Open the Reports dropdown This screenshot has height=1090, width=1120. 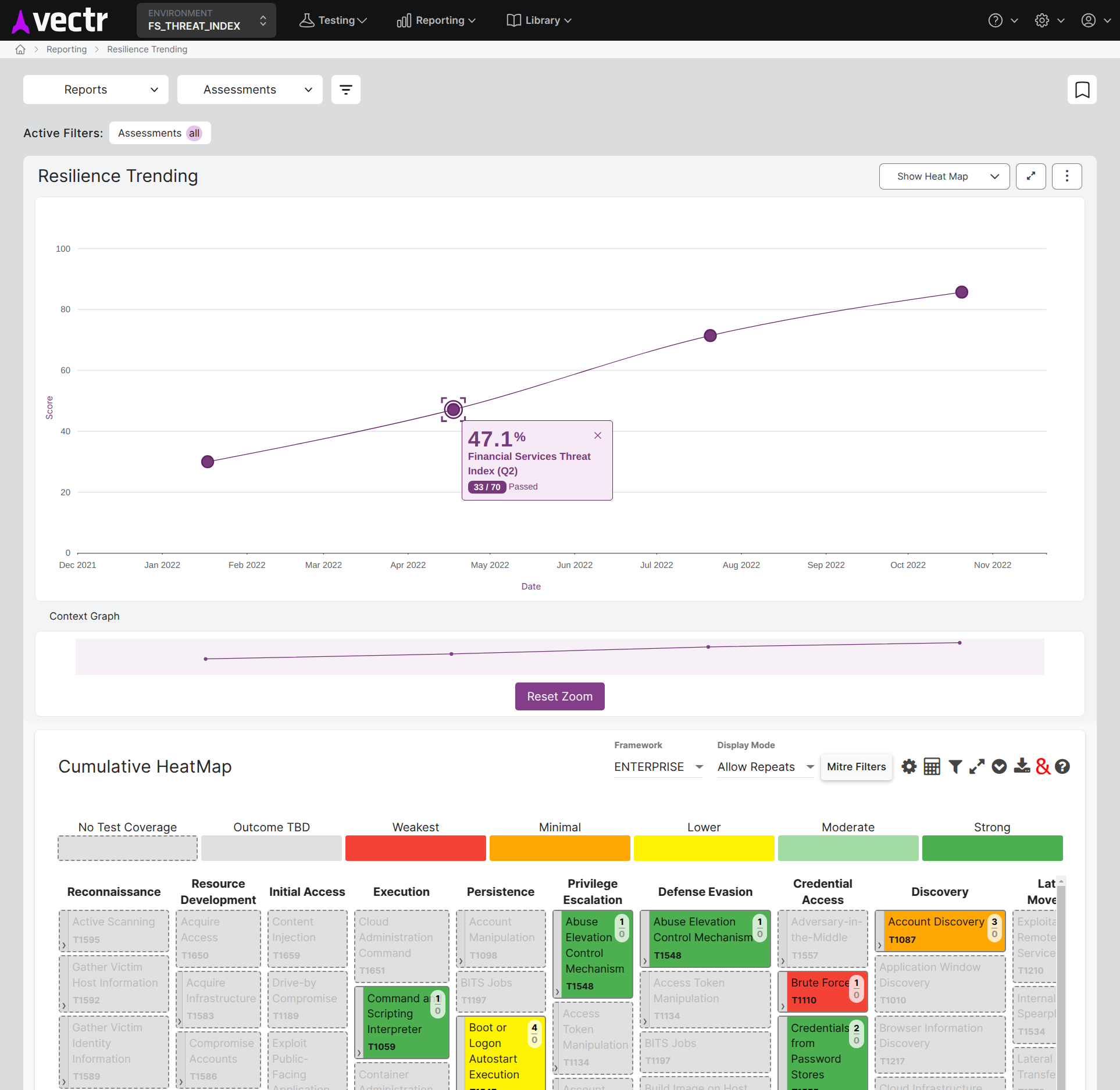tap(96, 90)
